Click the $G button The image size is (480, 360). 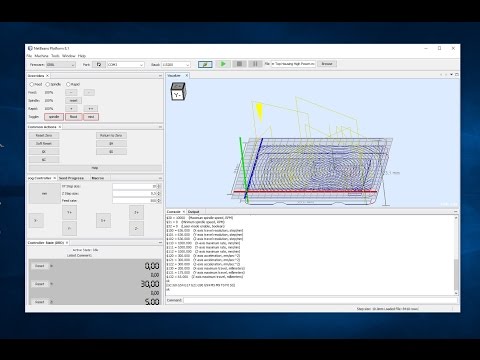point(111,152)
